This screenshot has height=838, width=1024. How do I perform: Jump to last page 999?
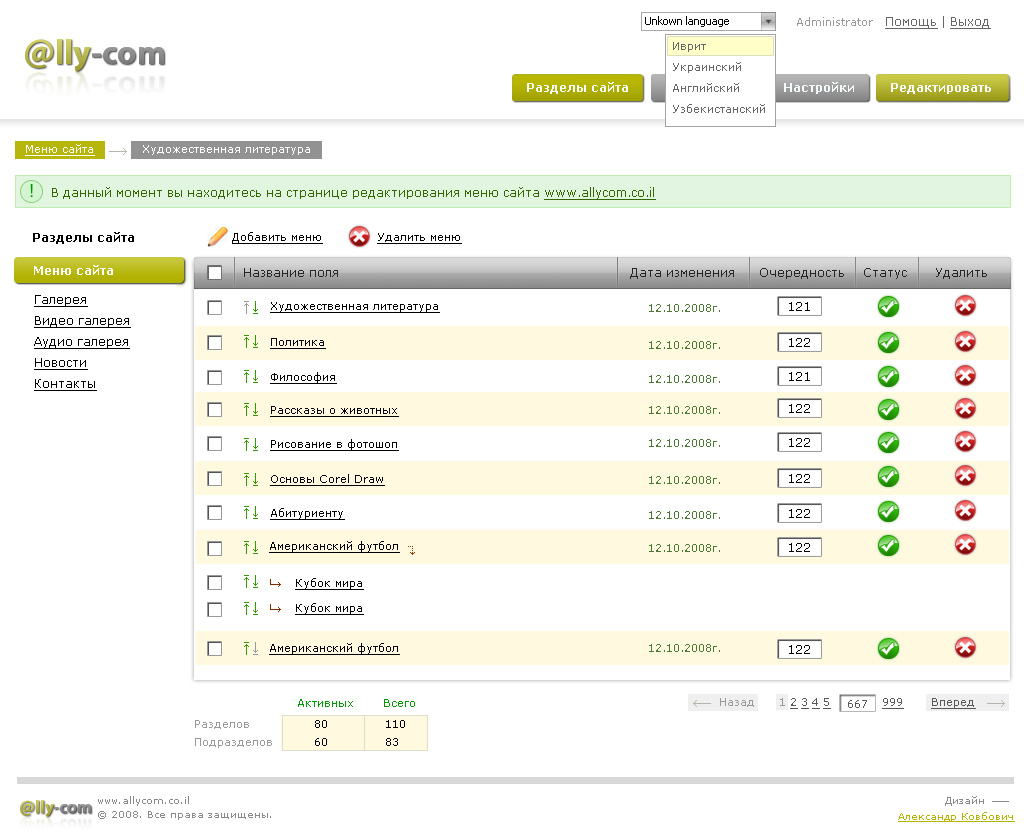[x=892, y=702]
